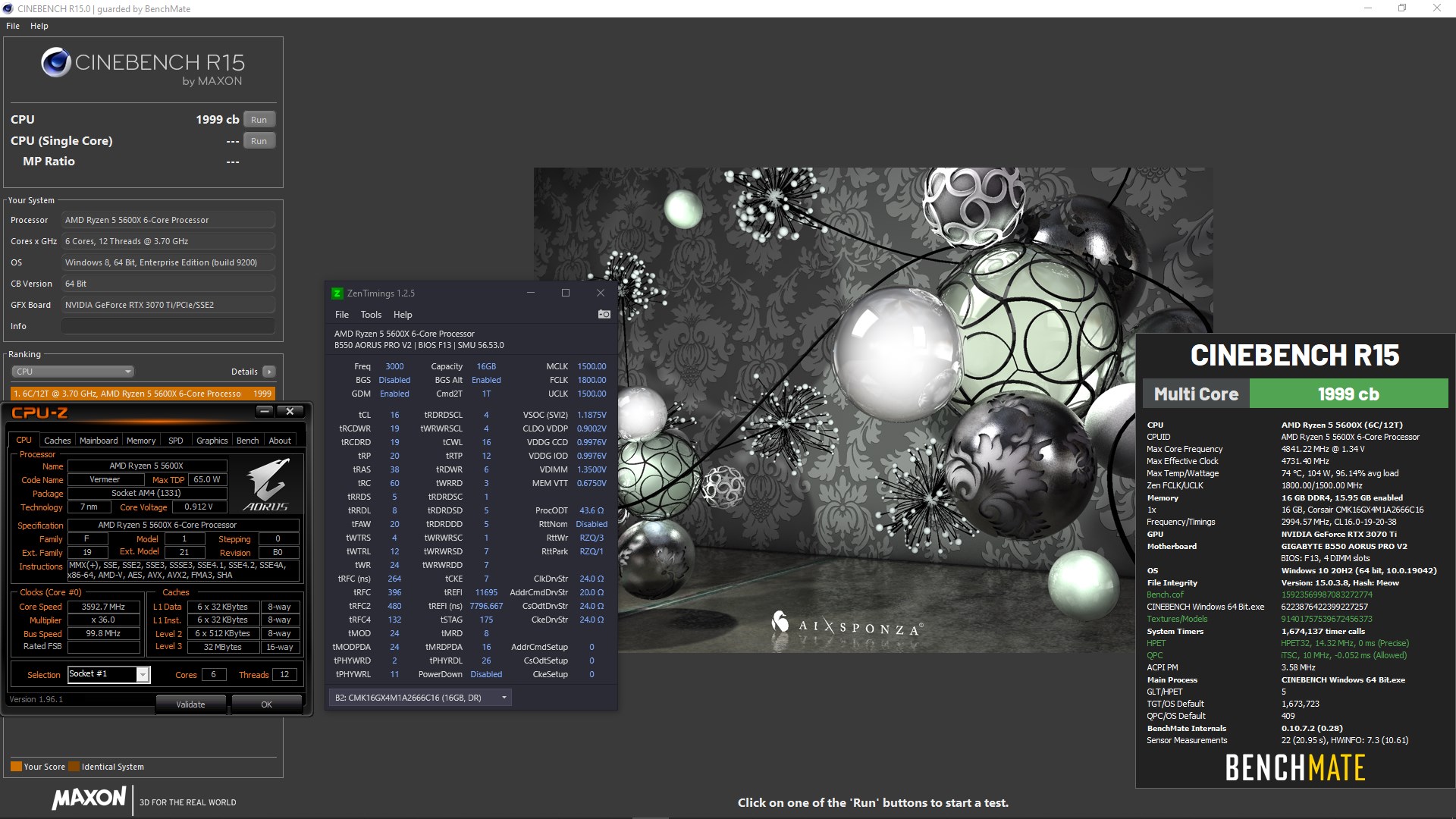Click the Max Core Frequency value in BenchMate
Screen dimensions: 1456x819
click(x=1323, y=449)
